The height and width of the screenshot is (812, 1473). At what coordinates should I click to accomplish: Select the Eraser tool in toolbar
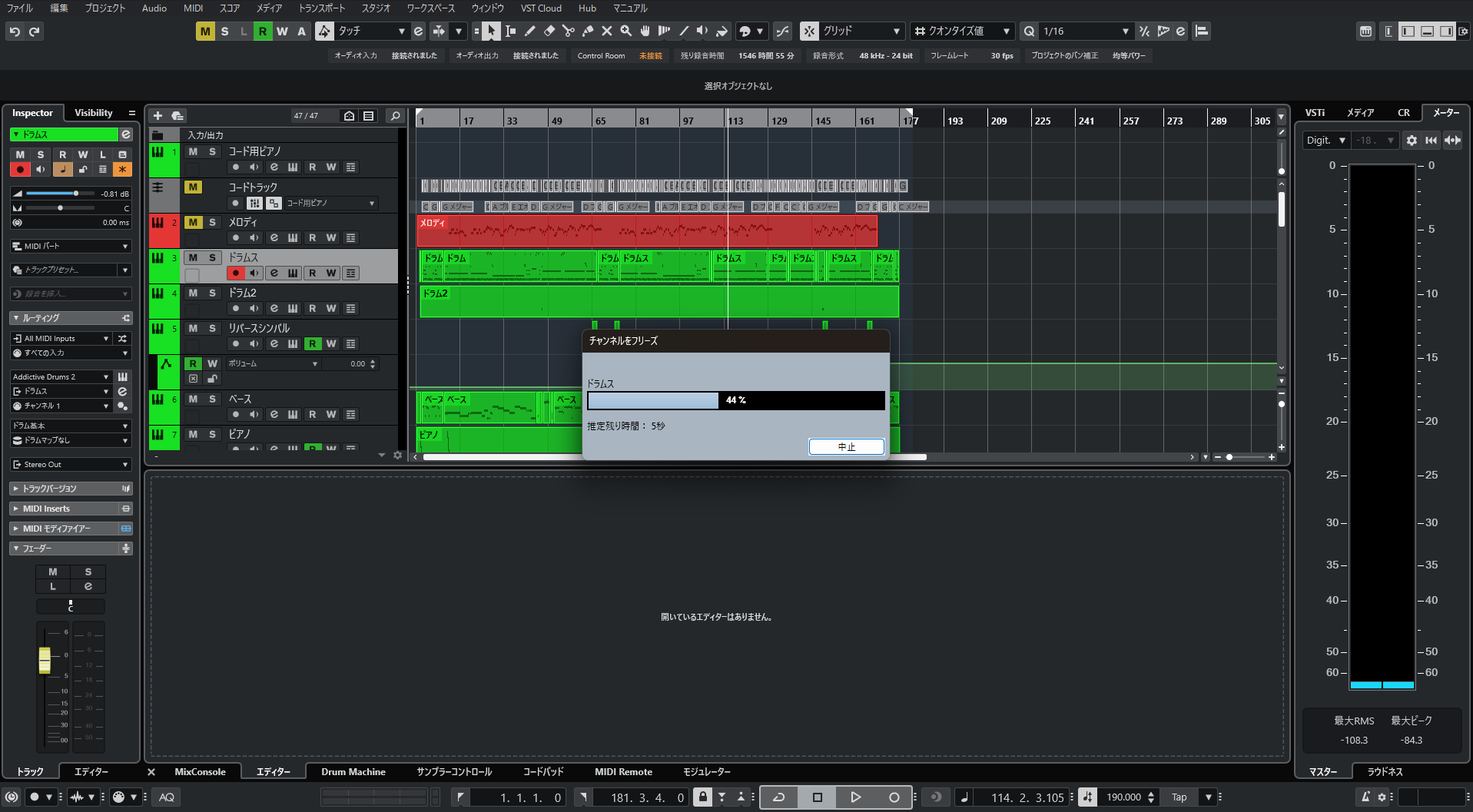[549, 31]
